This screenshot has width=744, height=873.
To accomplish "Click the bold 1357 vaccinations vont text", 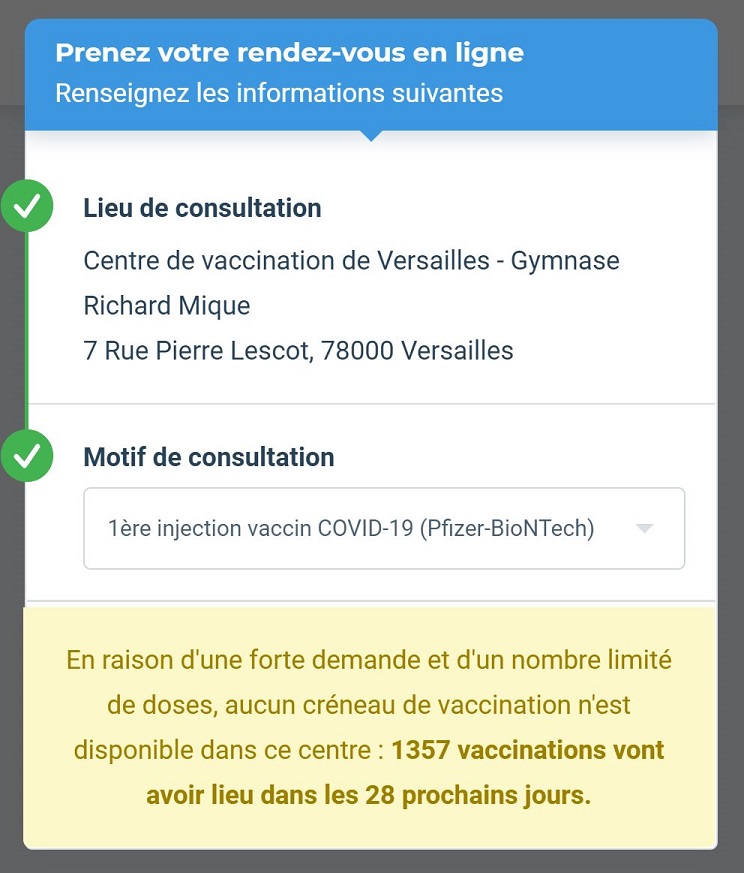I will coord(527,750).
